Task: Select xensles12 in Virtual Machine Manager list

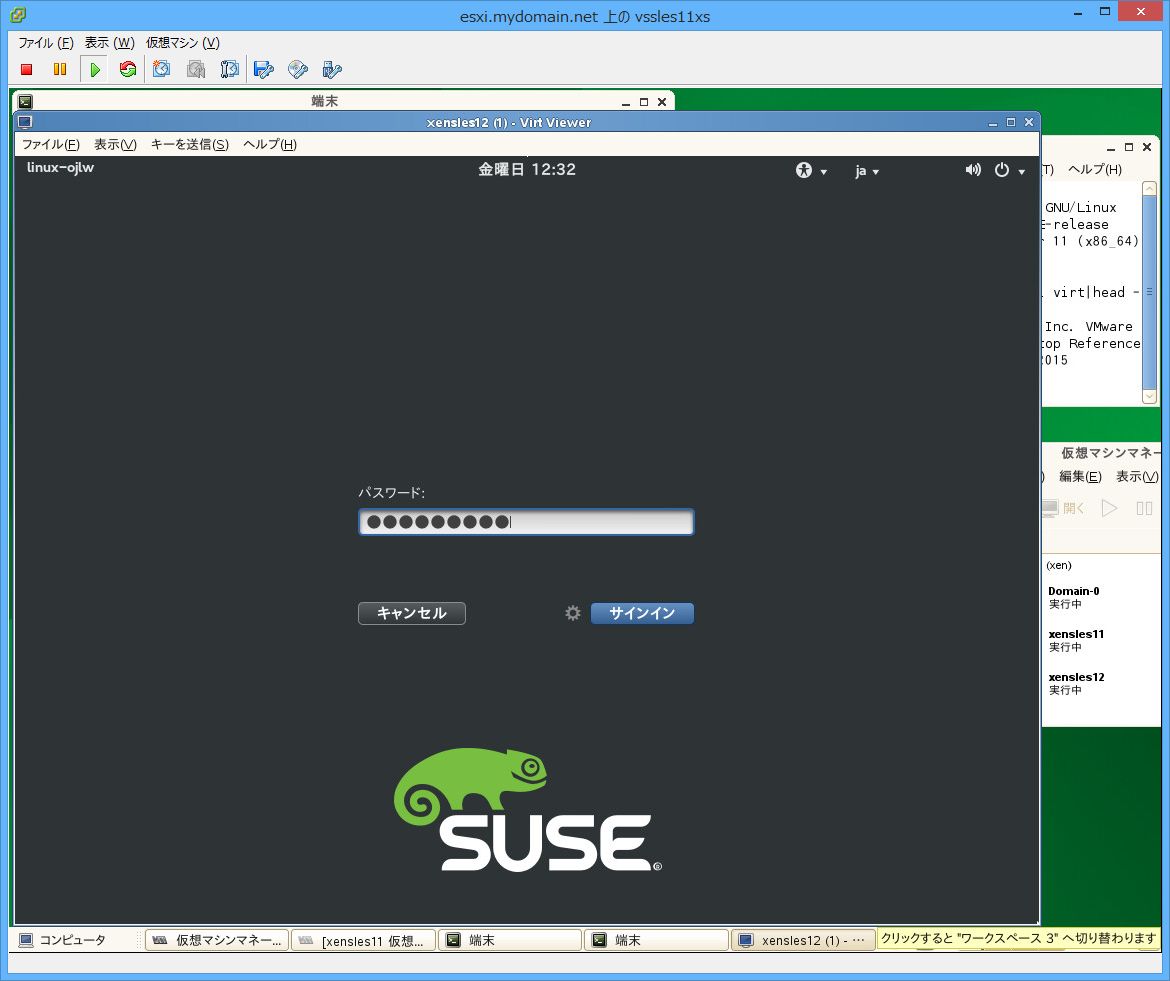Action: pos(1101,683)
